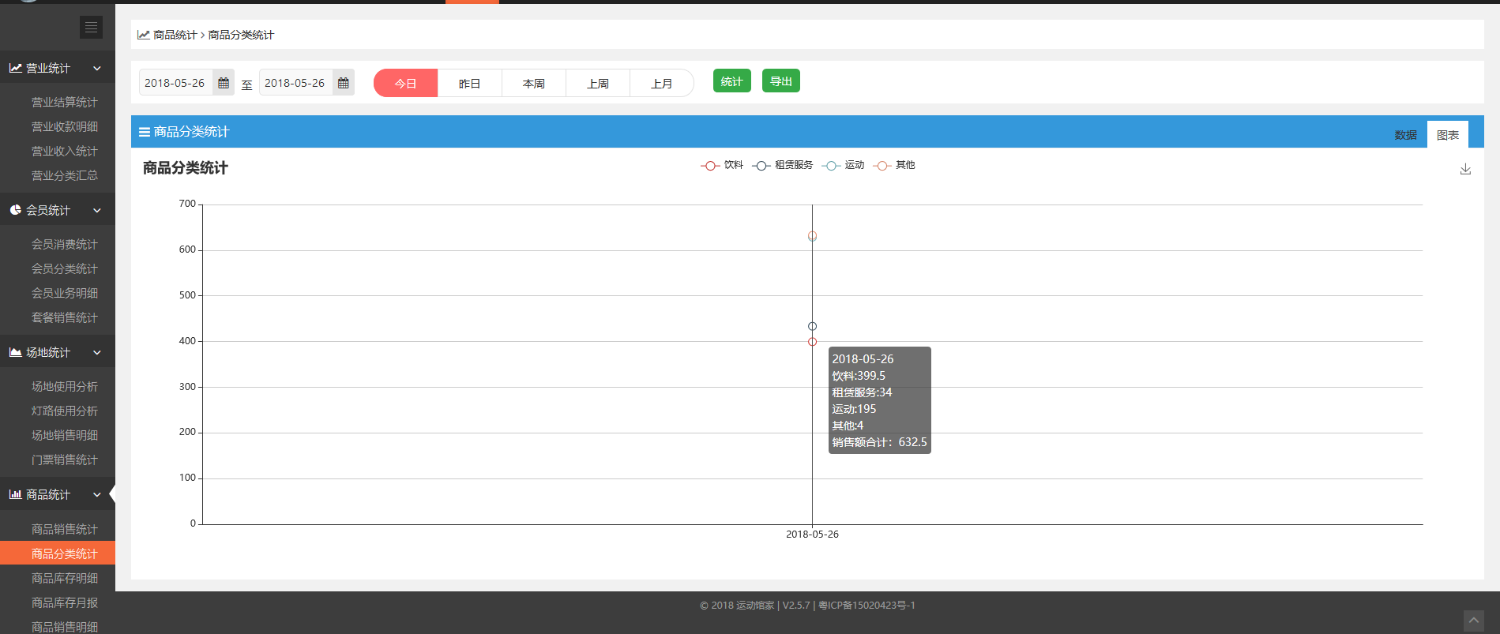Select the 今日 date range
The width and height of the screenshot is (1500, 634).
coord(405,83)
